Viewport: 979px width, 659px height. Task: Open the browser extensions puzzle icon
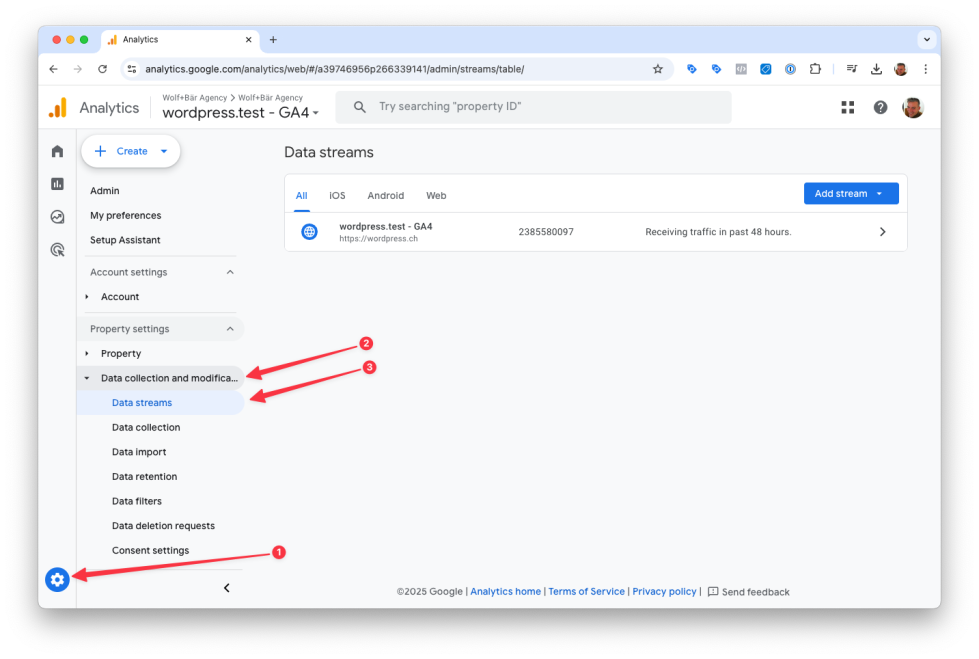point(815,69)
